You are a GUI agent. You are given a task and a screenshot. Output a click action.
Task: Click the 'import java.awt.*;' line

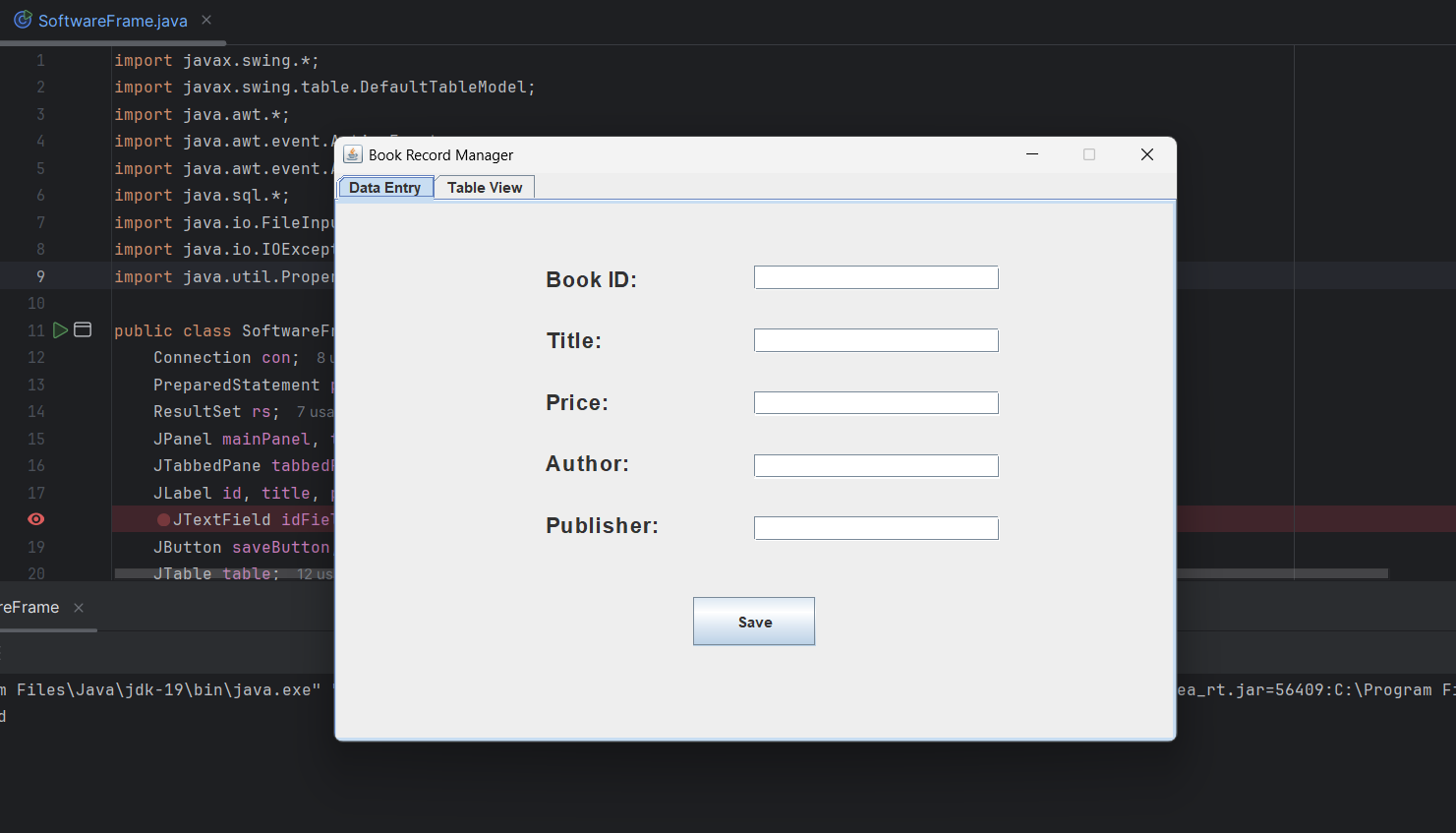coord(202,115)
